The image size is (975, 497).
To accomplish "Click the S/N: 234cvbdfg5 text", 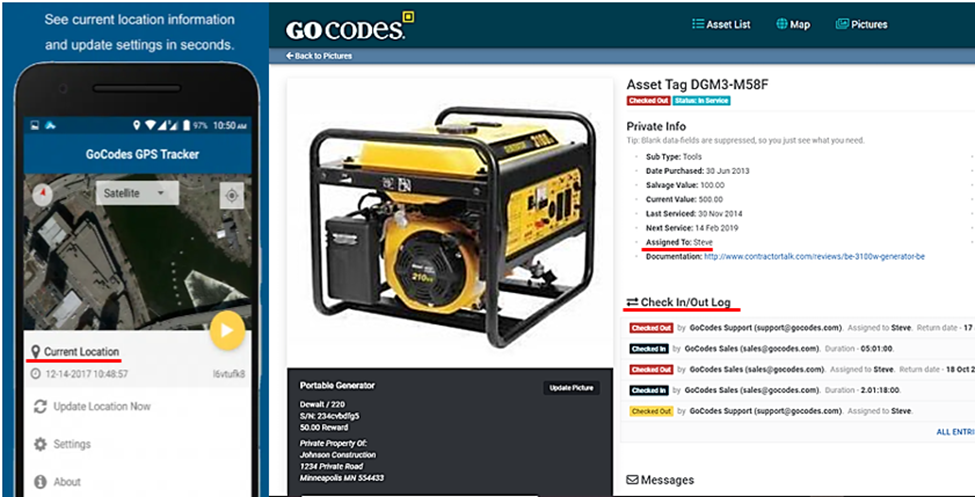I will point(330,416).
